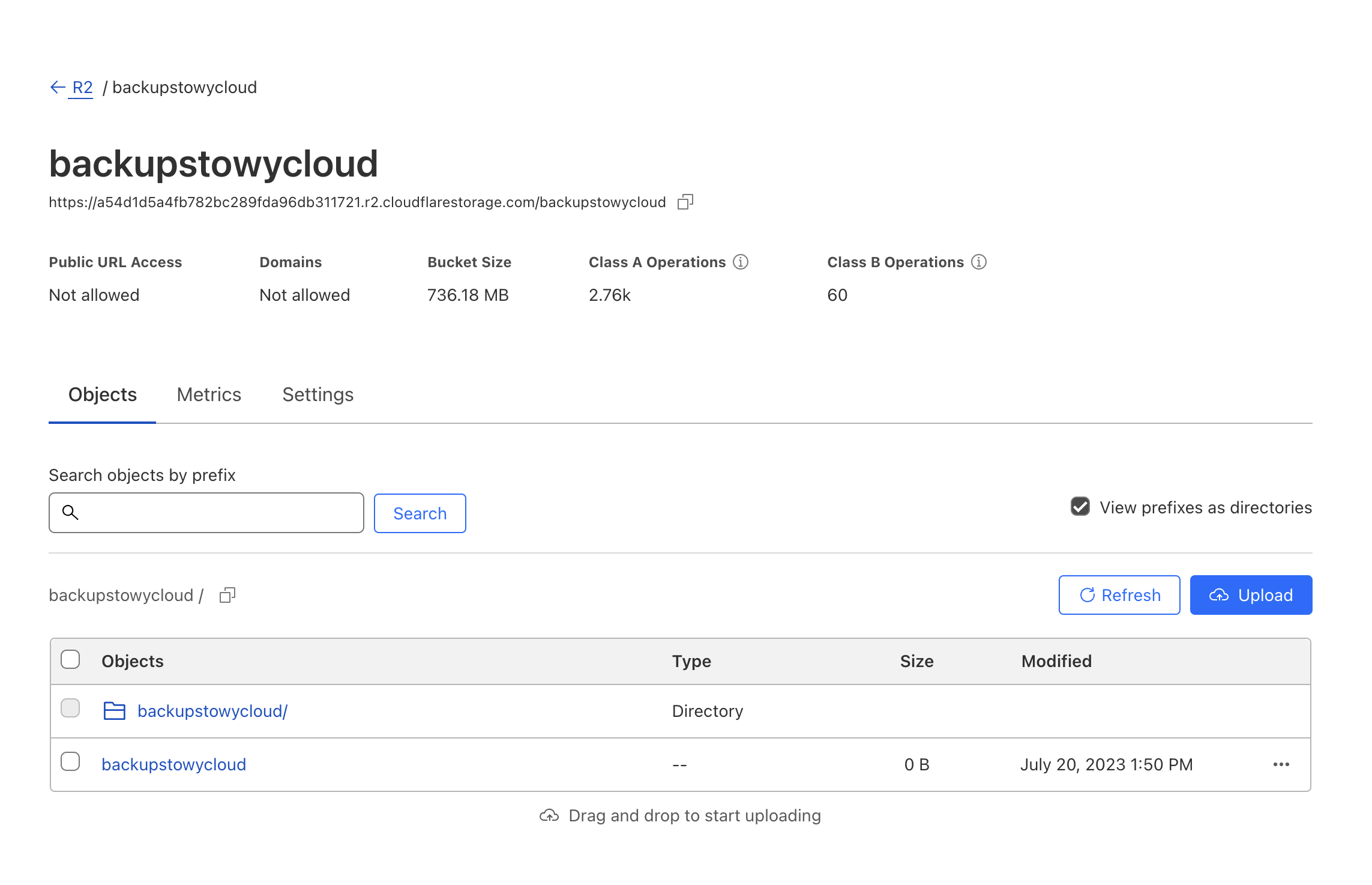The image size is (1372, 885).
Task: Click the Directory type cell
Action: (708, 711)
